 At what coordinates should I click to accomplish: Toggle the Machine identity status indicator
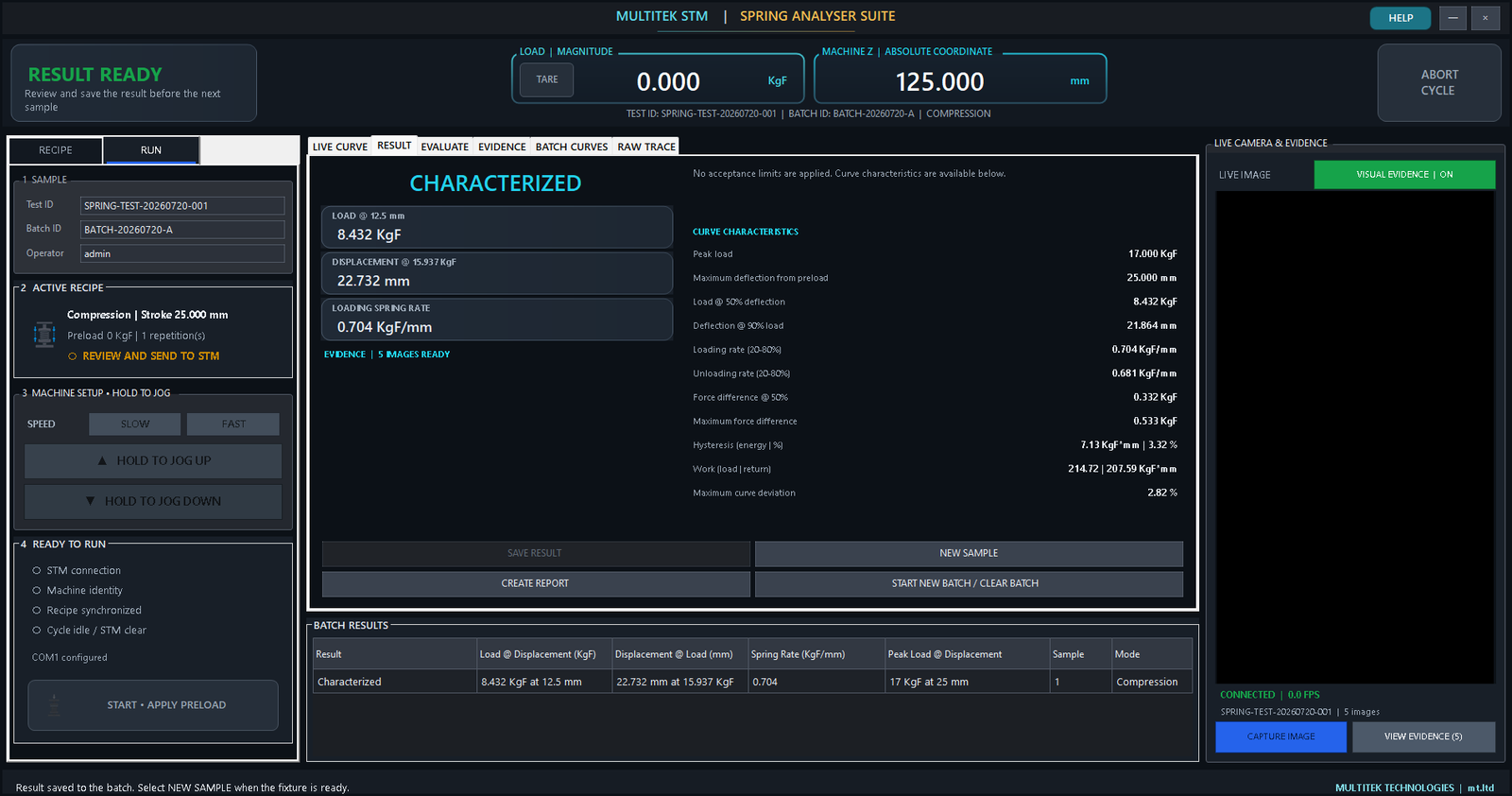[x=37, y=590]
